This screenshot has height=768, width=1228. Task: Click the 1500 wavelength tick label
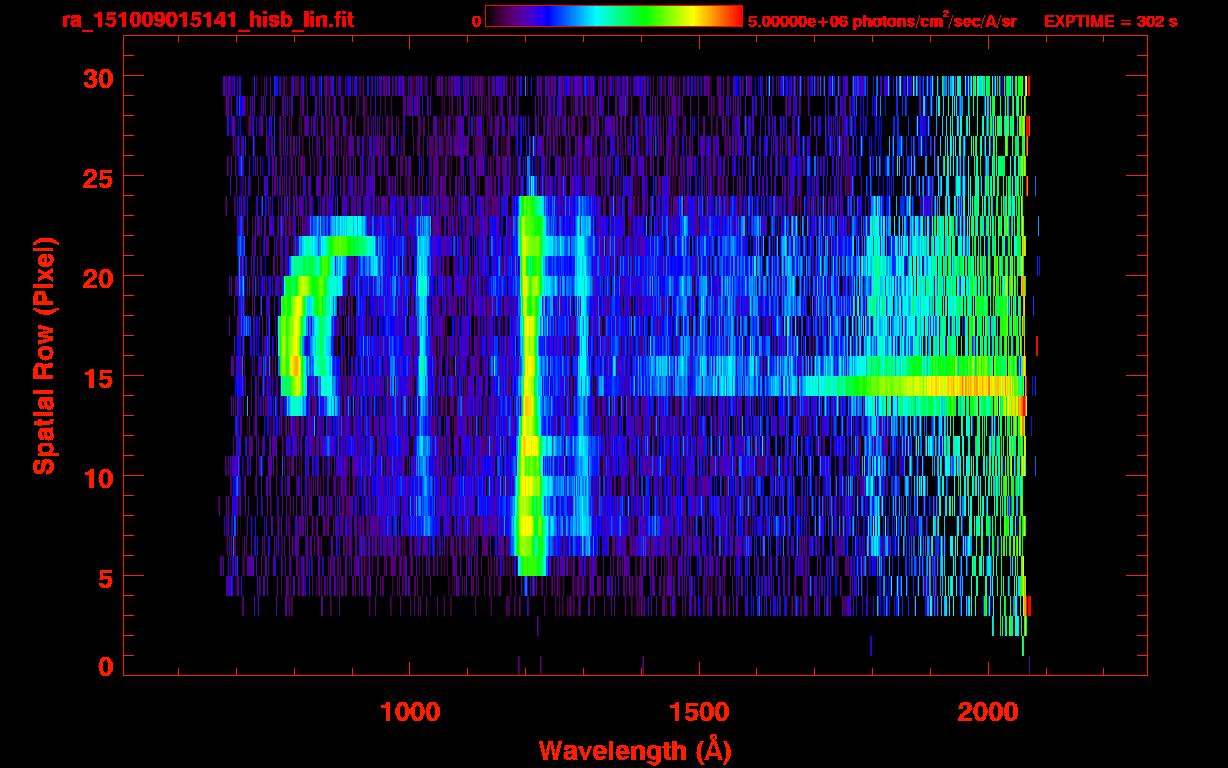(698, 712)
